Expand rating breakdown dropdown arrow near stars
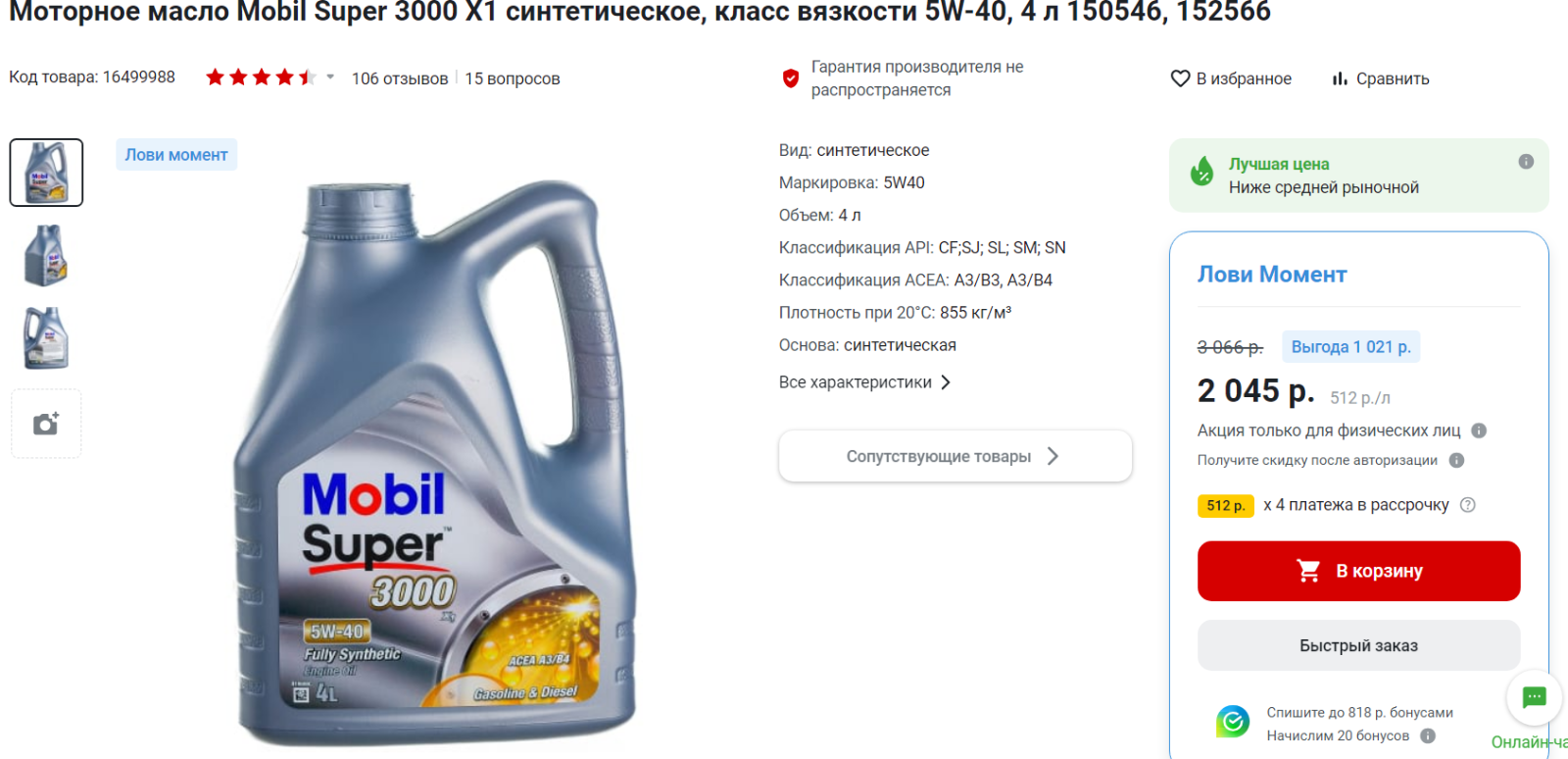This screenshot has height=759, width=1568. (x=330, y=76)
